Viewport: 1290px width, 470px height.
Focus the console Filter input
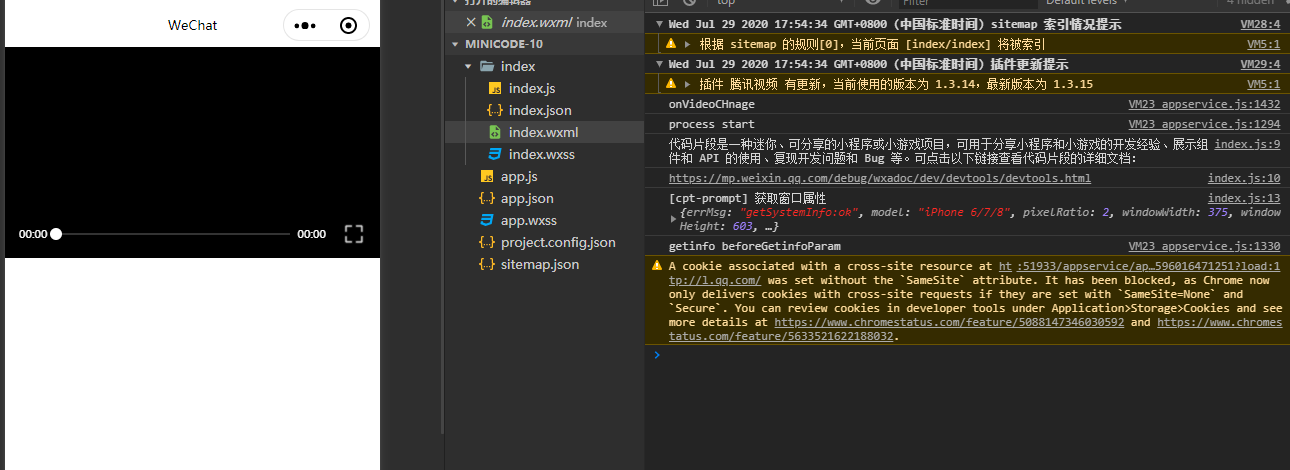coord(955,3)
